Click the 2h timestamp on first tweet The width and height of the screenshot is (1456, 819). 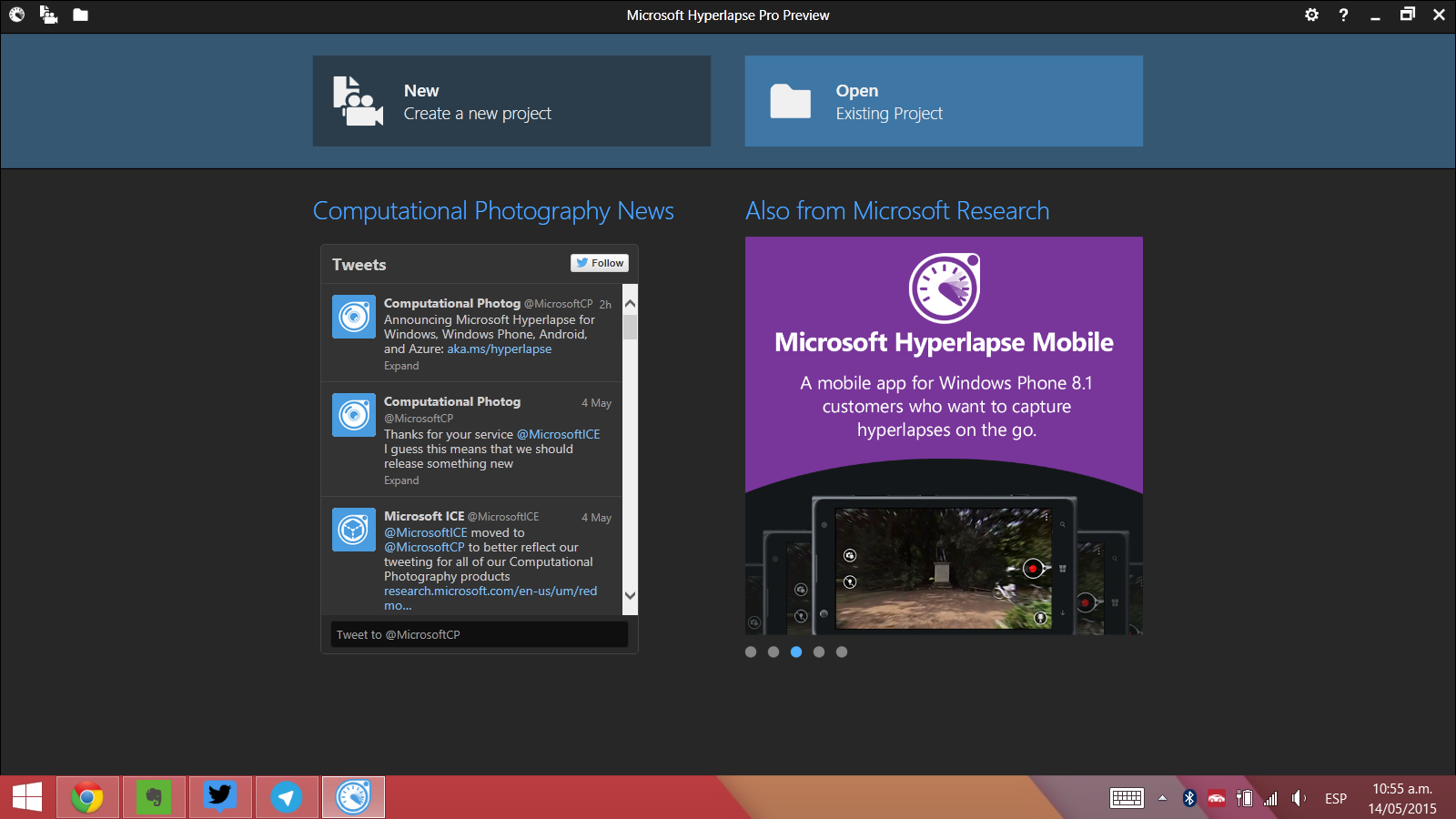click(x=605, y=305)
